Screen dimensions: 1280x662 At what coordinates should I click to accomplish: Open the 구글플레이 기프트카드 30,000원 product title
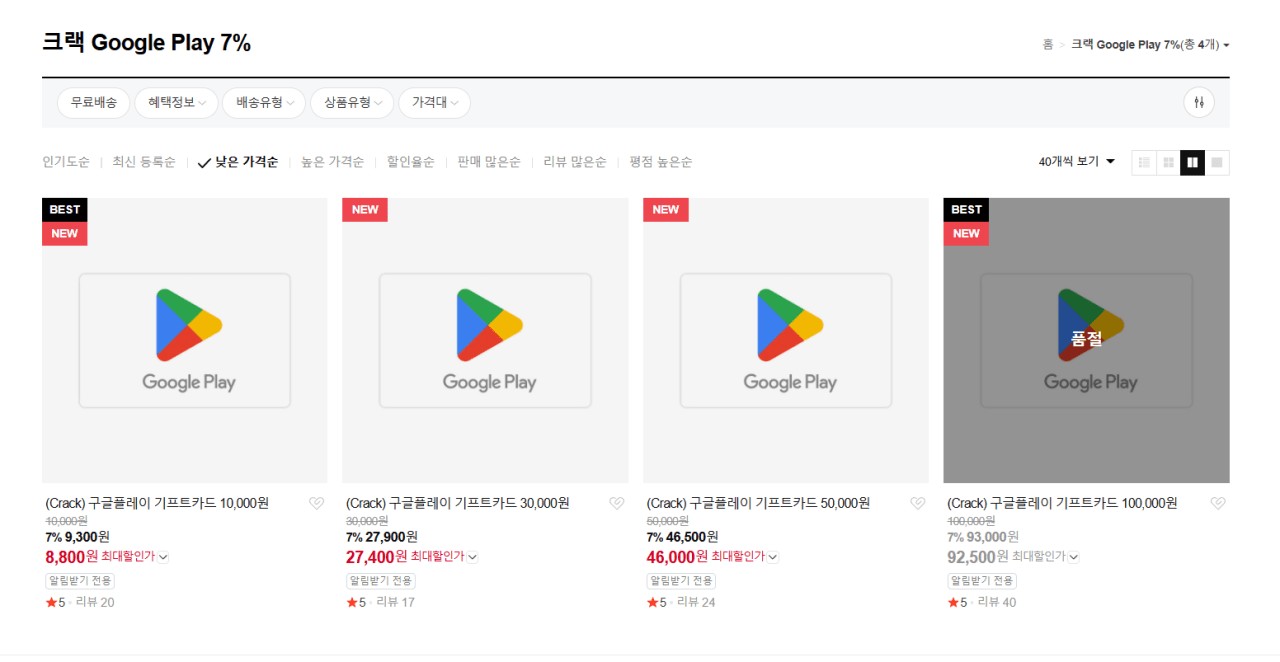458,503
